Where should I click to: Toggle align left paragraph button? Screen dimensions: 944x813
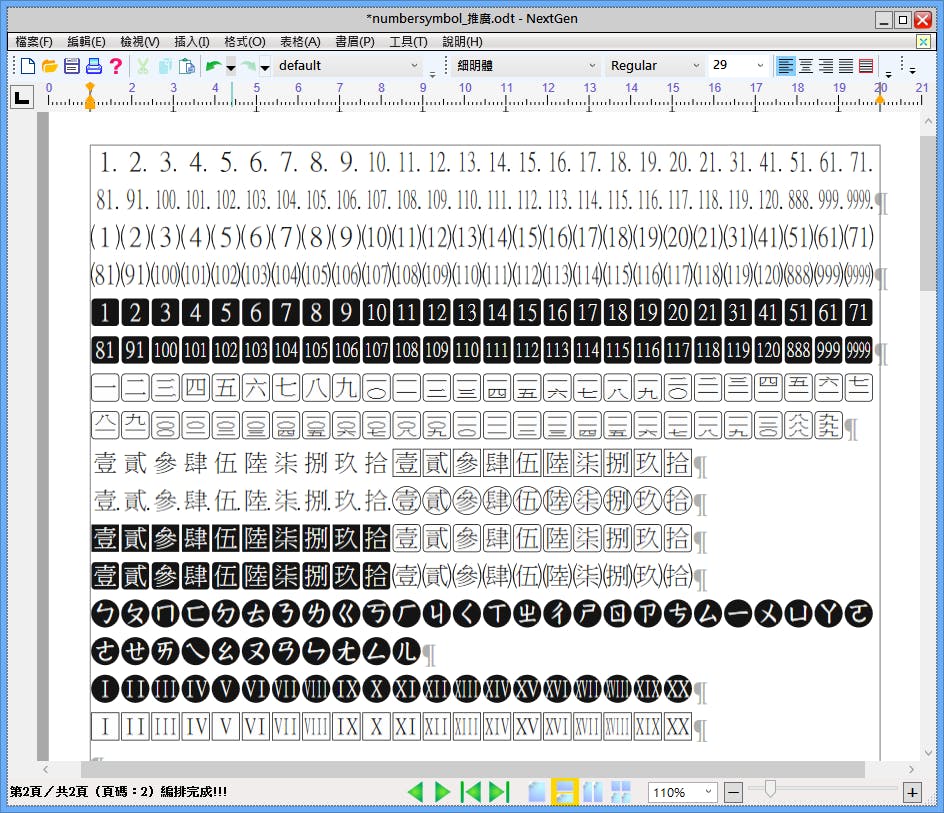coord(786,66)
